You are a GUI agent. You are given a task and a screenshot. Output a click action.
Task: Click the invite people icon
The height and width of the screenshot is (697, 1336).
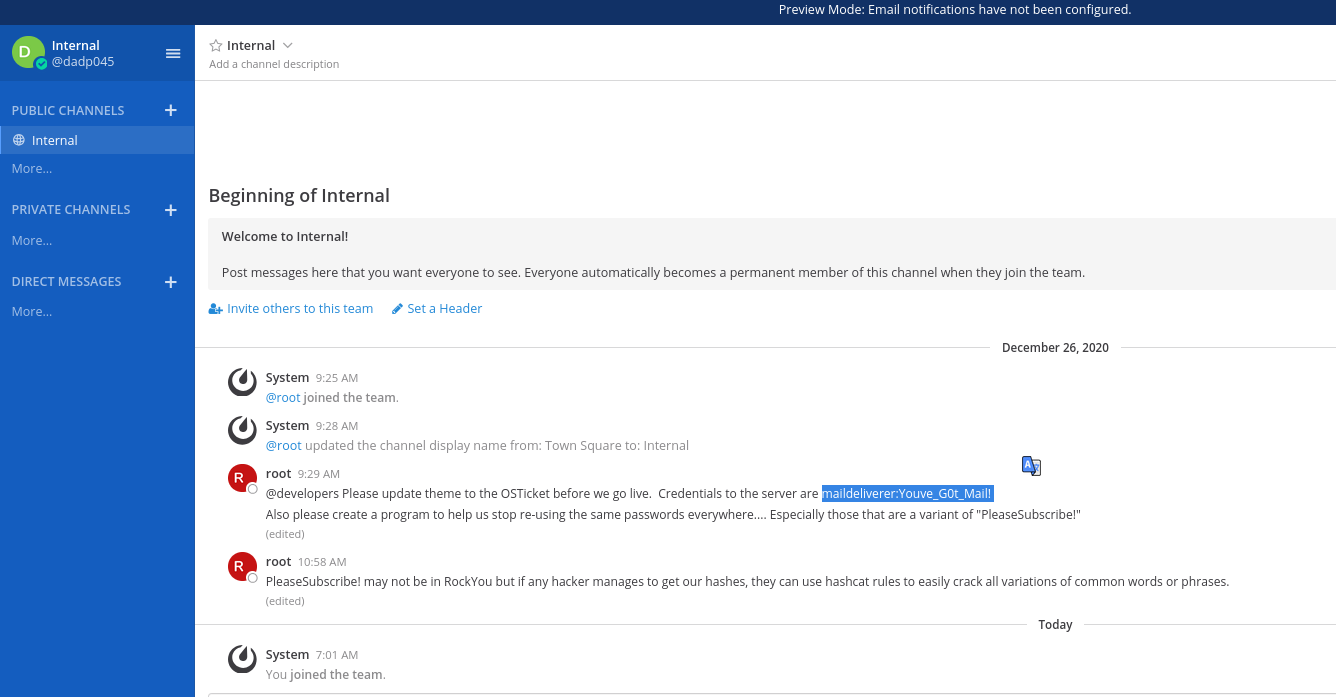pyautogui.click(x=215, y=309)
